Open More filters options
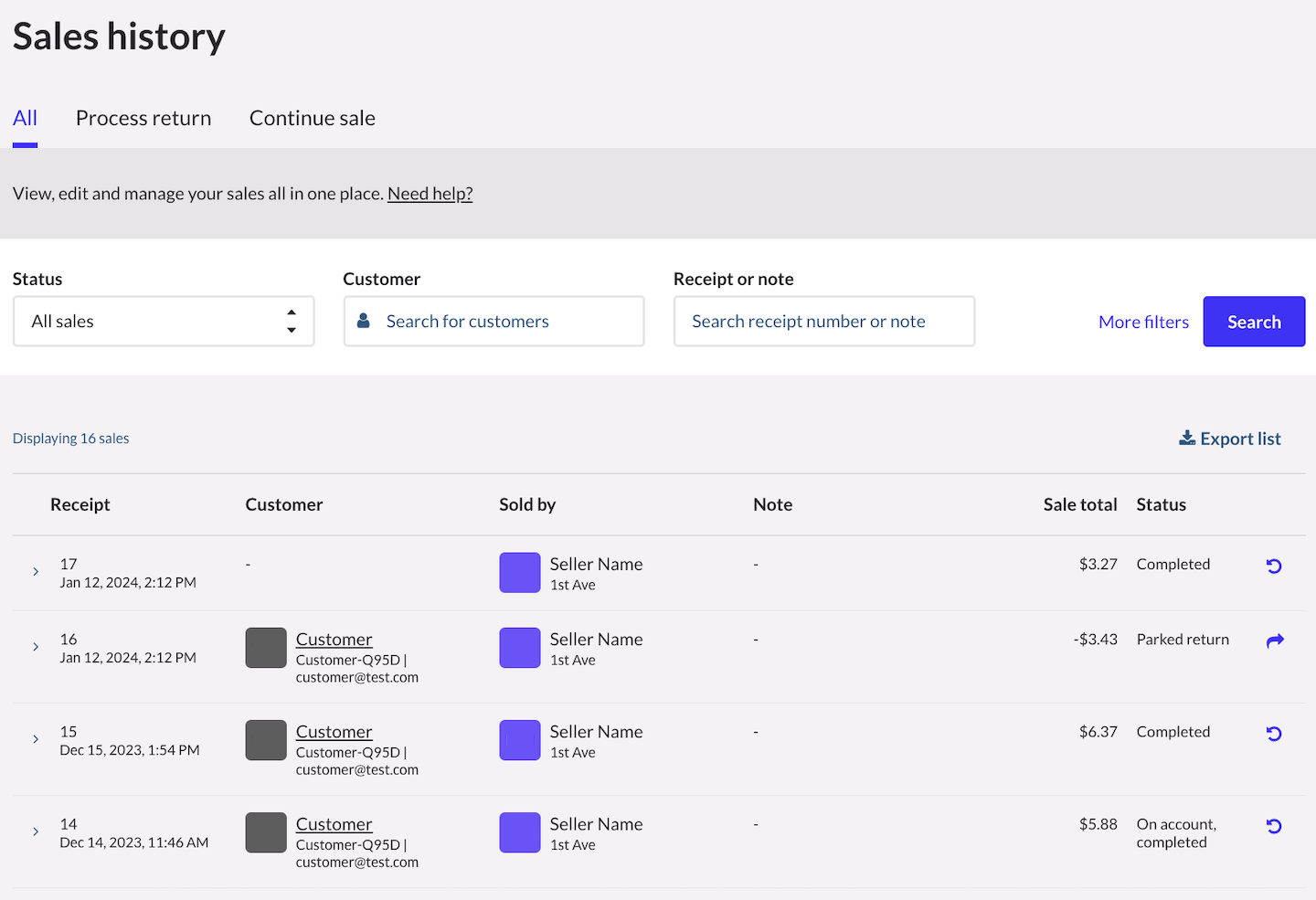The height and width of the screenshot is (900, 1316). (x=1143, y=323)
